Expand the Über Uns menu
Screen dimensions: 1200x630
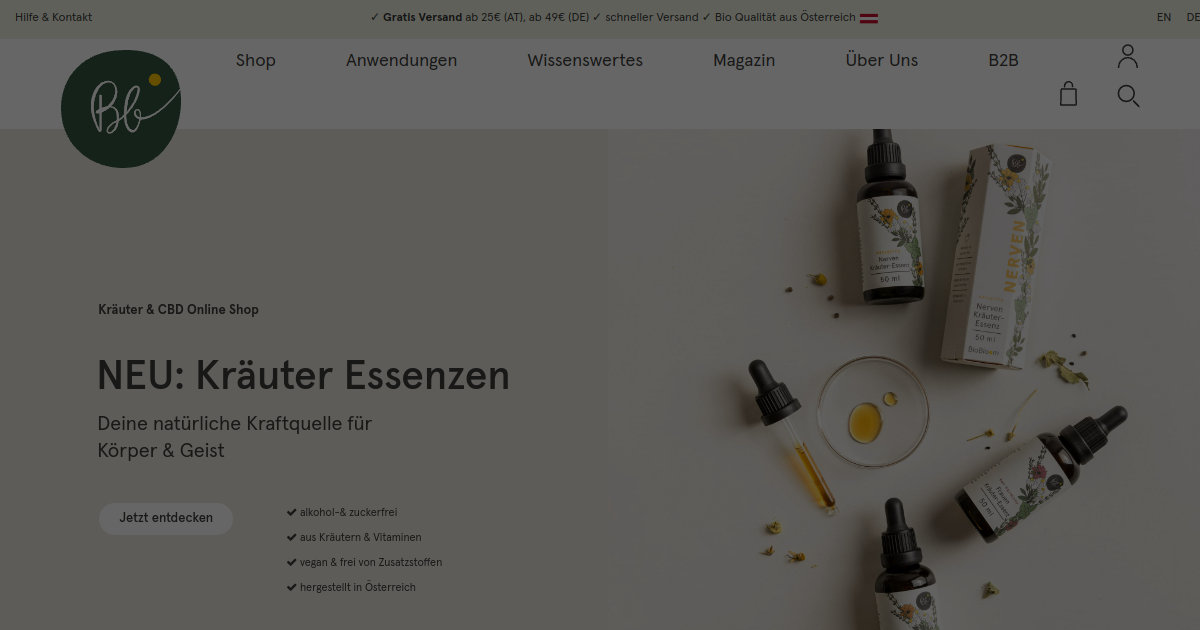coord(881,60)
